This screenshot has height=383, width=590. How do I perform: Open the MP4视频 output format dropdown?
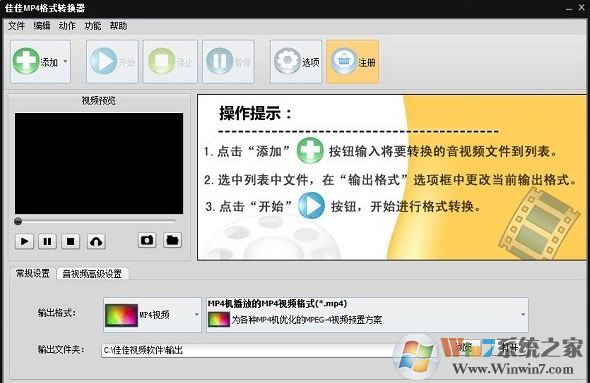tap(152, 315)
